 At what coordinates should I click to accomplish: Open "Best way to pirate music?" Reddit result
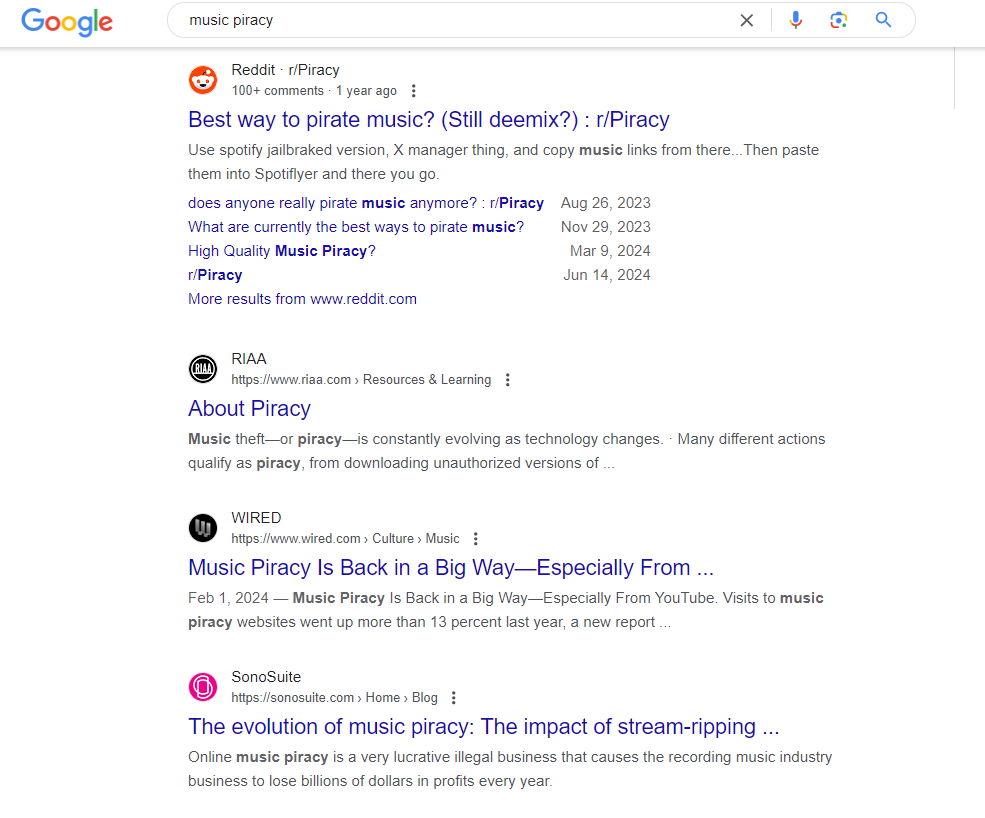click(428, 119)
